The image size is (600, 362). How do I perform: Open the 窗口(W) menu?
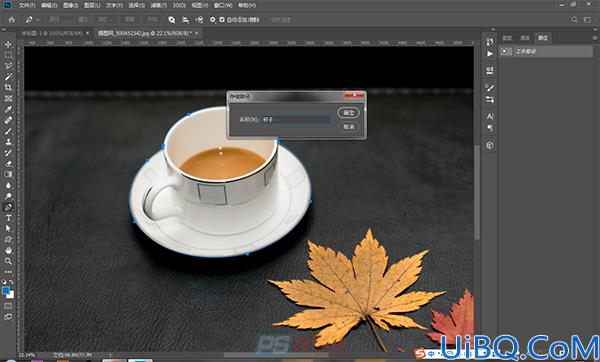(223, 5)
